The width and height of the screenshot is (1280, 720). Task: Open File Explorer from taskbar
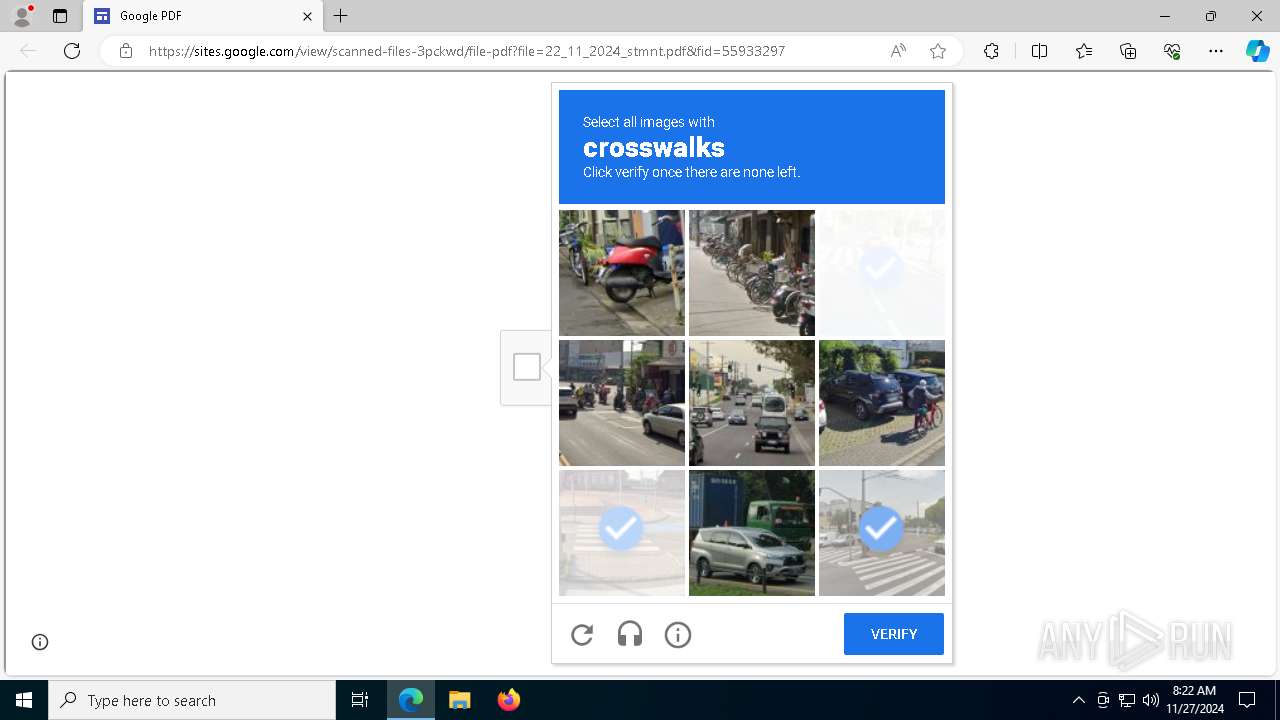coord(460,700)
